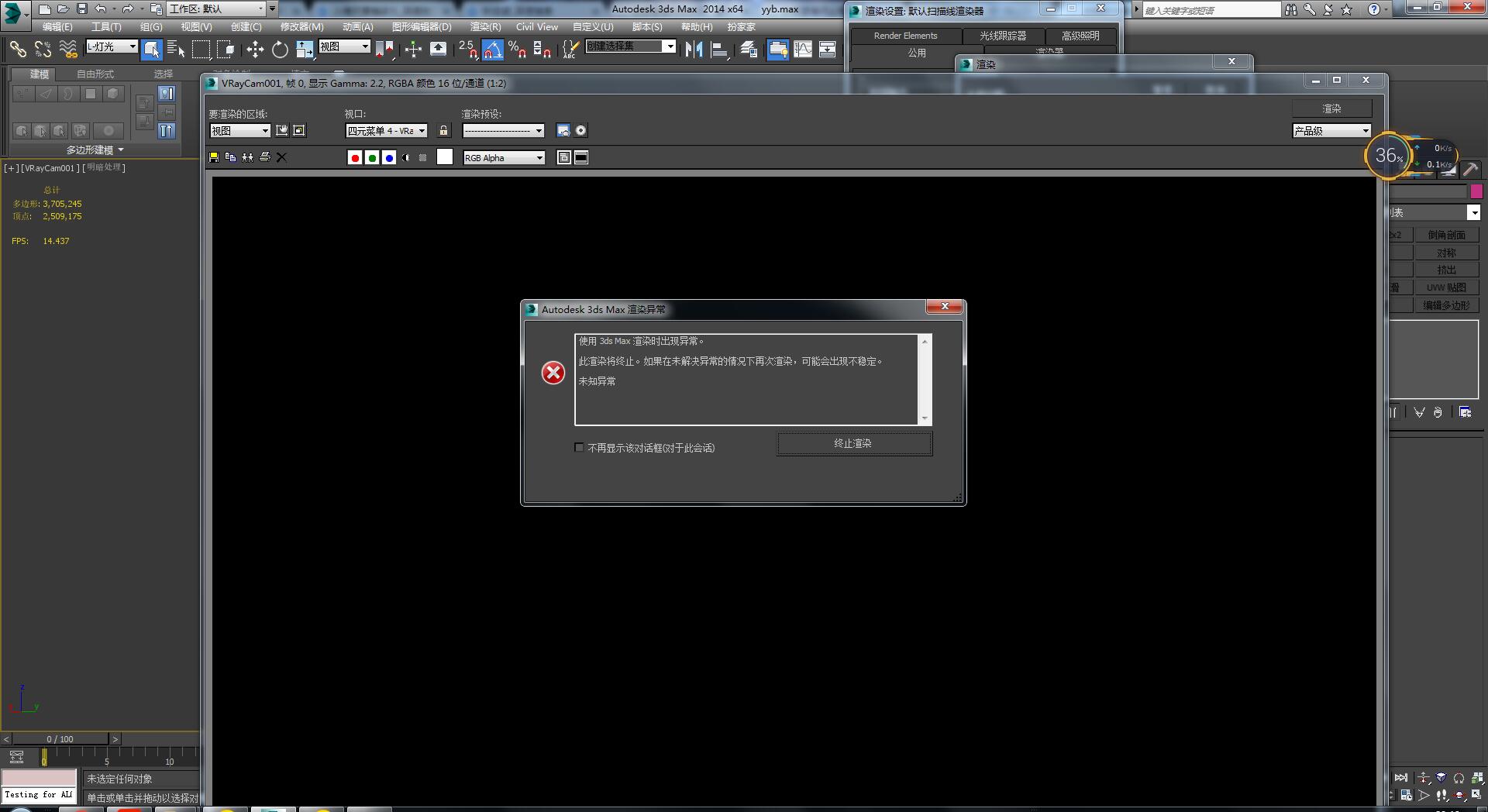Open the 要渲染的区域 dropdown set to 视图
The height and width of the screenshot is (812, 1488).
click(x=240, y=131)
